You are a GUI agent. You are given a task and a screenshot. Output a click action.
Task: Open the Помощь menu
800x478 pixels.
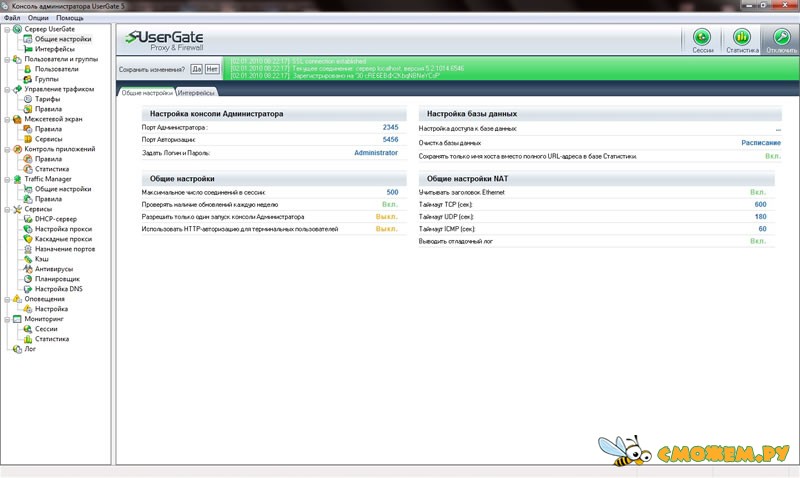pyautogui.click(x=70, y=18)
